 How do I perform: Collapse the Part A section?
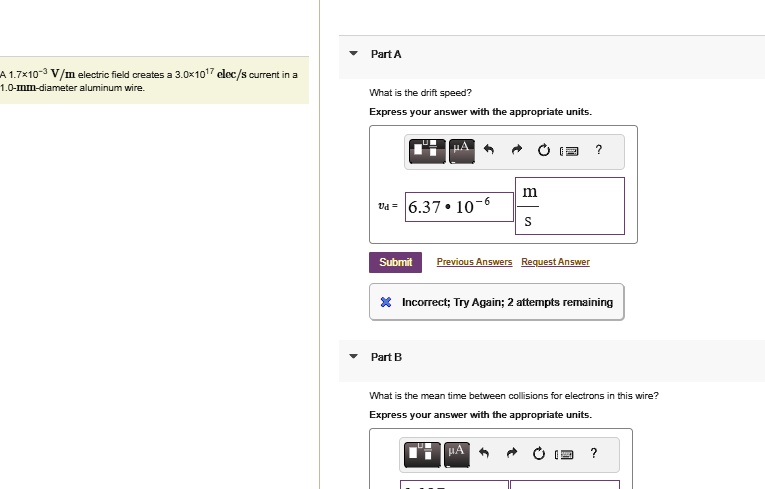(x=354, y=54)
